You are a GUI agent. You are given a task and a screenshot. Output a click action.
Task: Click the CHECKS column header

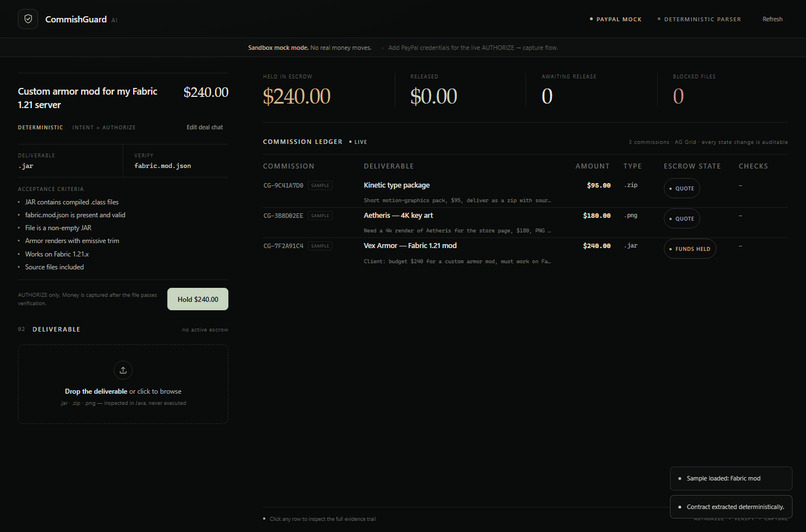click(x=753, y=166)
